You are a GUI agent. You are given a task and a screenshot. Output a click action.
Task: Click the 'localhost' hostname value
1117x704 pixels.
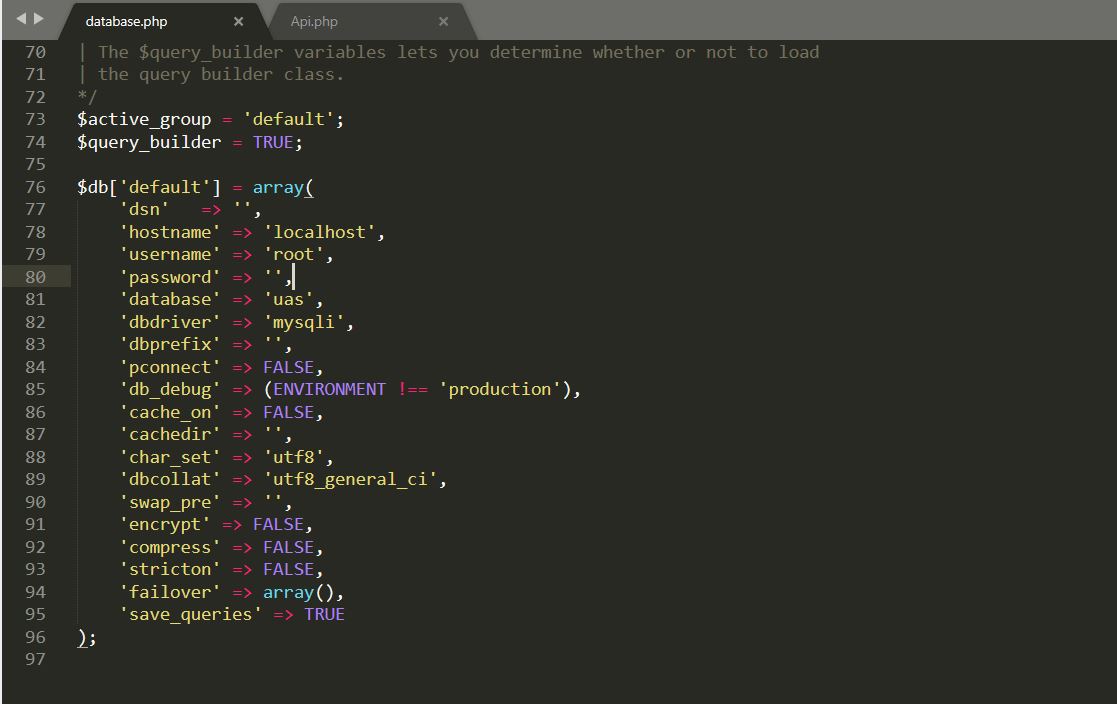click(x=319, y=232)
